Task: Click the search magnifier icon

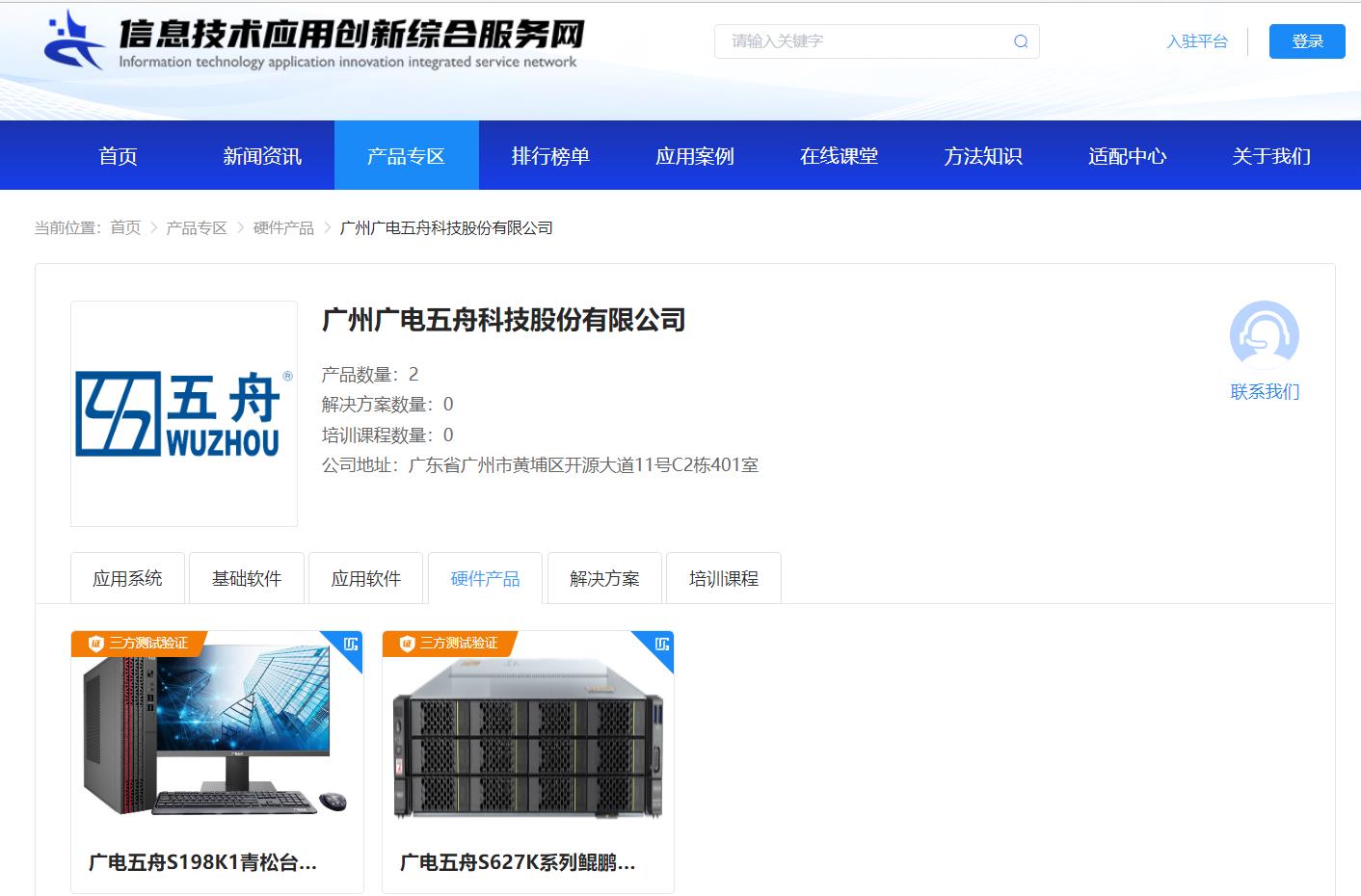Action: (1021, 41)
